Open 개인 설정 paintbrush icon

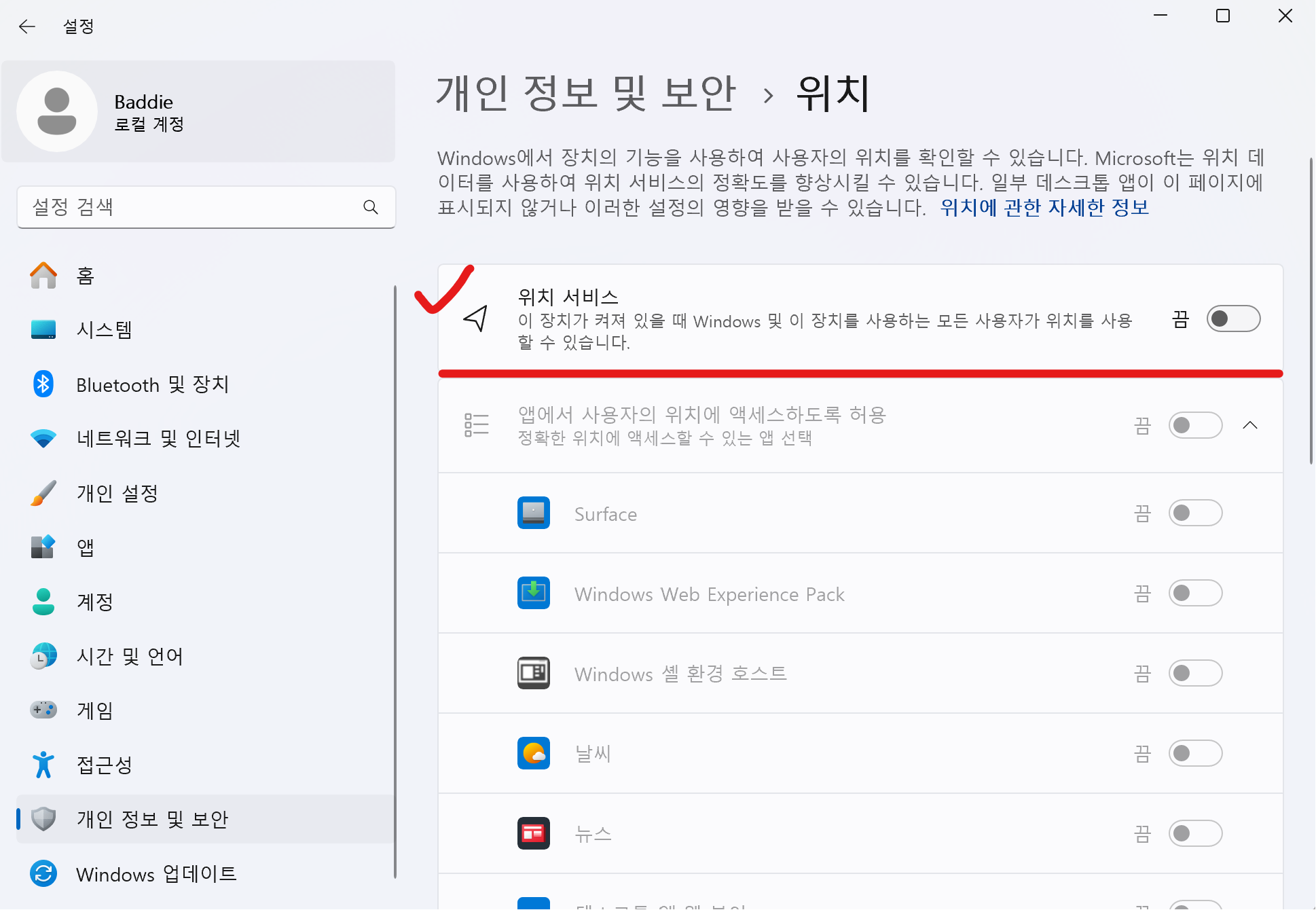[x=43, y=493]
